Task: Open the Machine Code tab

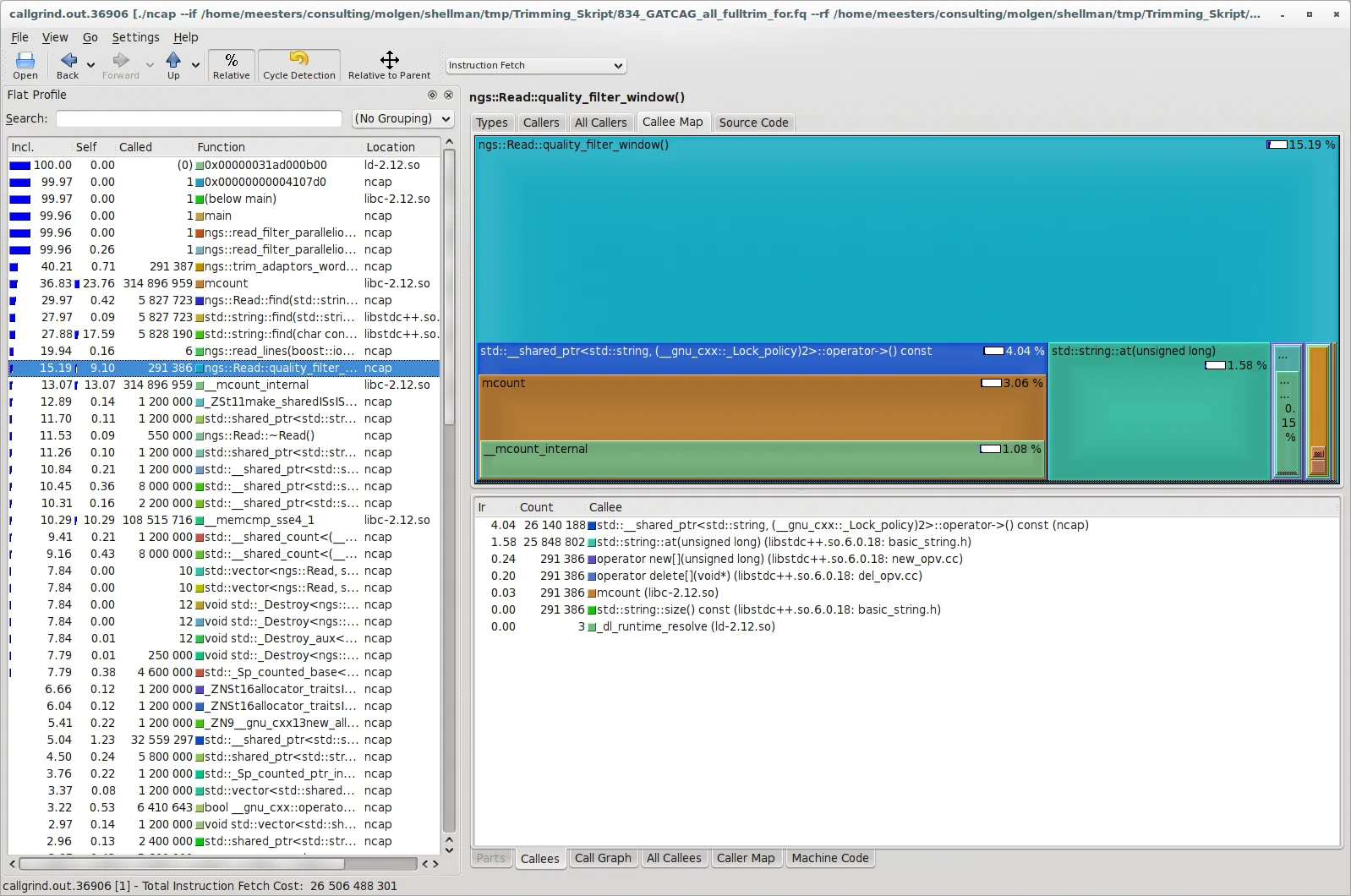Action: pos(830,858)
